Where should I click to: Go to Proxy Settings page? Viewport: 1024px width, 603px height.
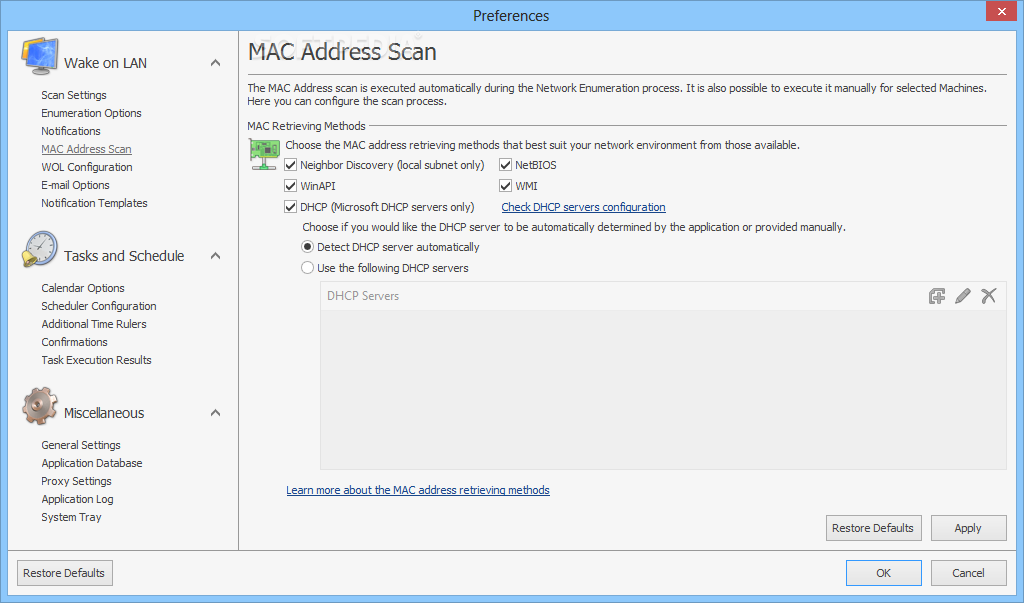[76, 481]
